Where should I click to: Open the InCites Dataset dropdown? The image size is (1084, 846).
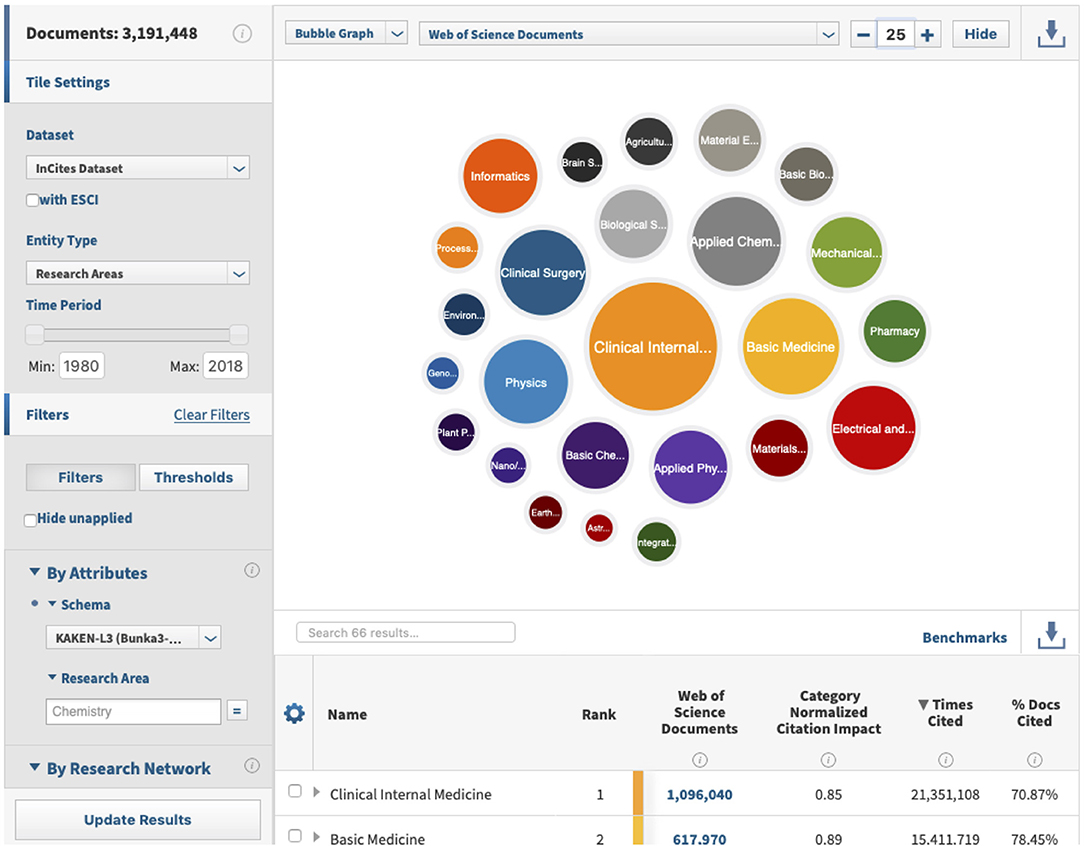pyautogui.click(x=138, y=168)
